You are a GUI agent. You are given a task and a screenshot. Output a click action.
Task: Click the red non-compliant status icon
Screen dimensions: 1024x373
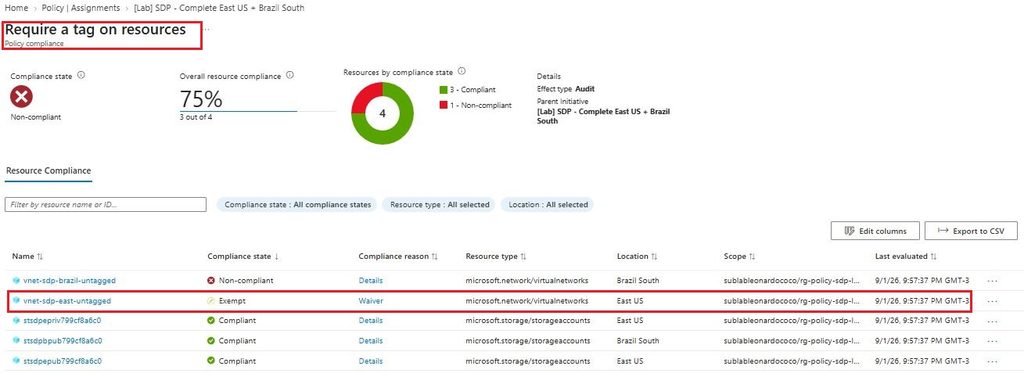[x=22, y=97]
